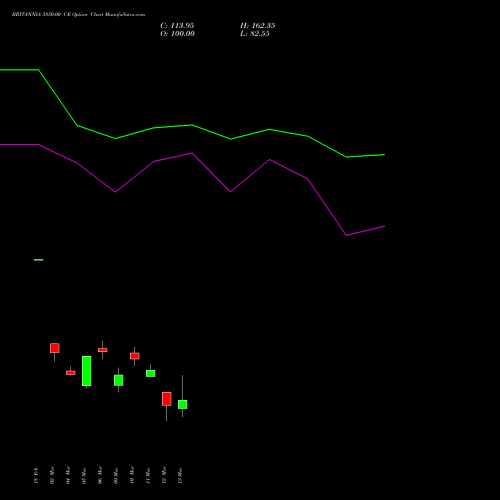Click the 02 Mar axis date label
500x500 pixels.
click(x=52, y=475)
